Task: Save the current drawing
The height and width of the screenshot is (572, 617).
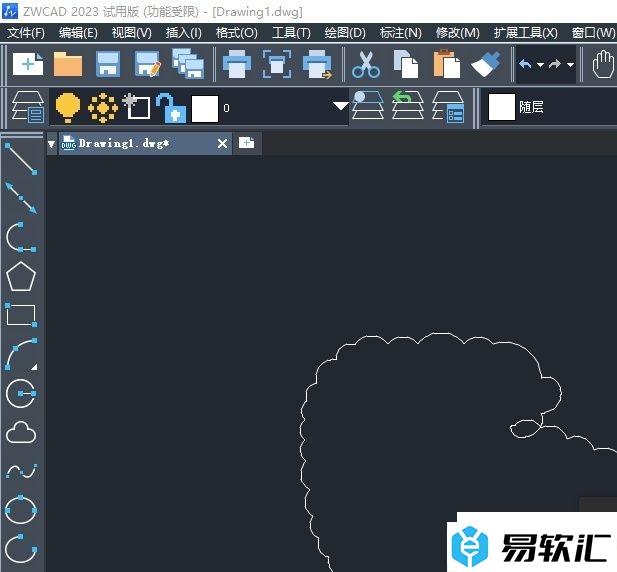Action: click(108, 64)
